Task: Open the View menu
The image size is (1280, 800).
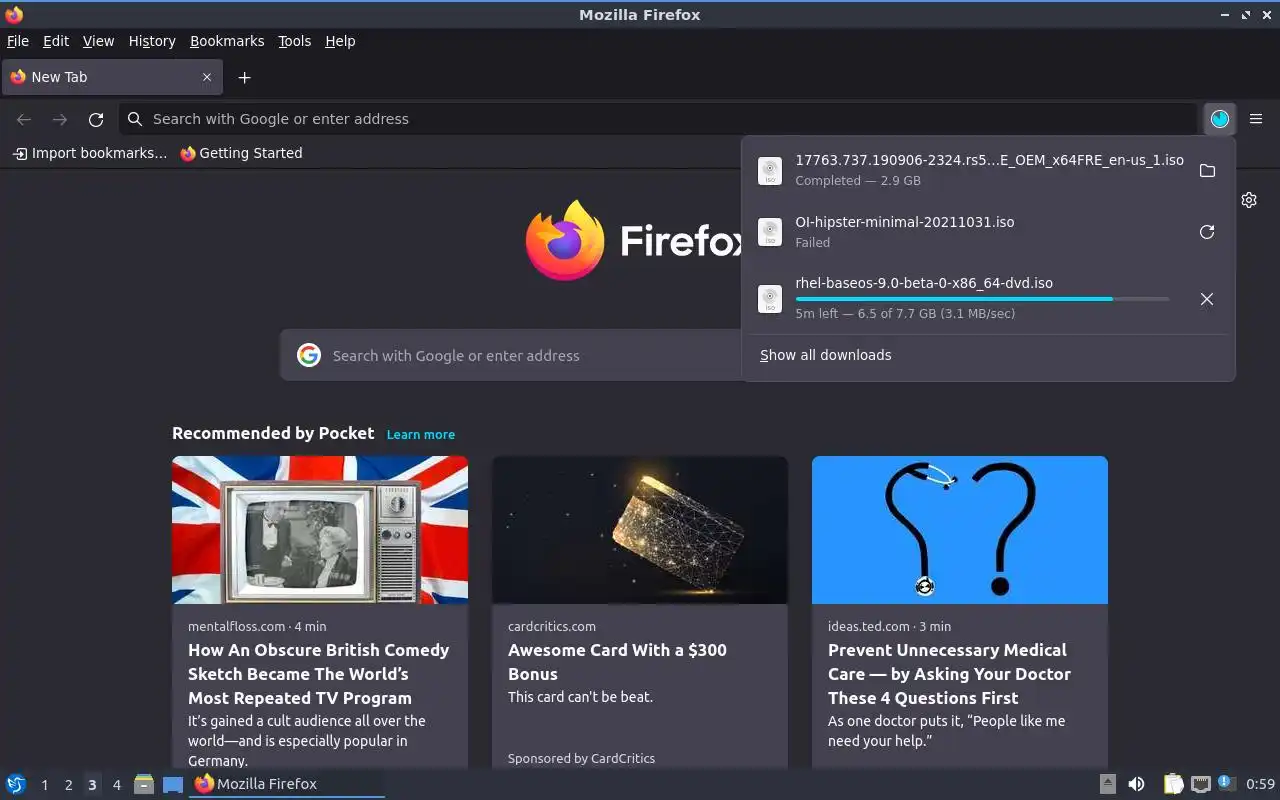Action: pyautogui.click(x=98, y=41)
